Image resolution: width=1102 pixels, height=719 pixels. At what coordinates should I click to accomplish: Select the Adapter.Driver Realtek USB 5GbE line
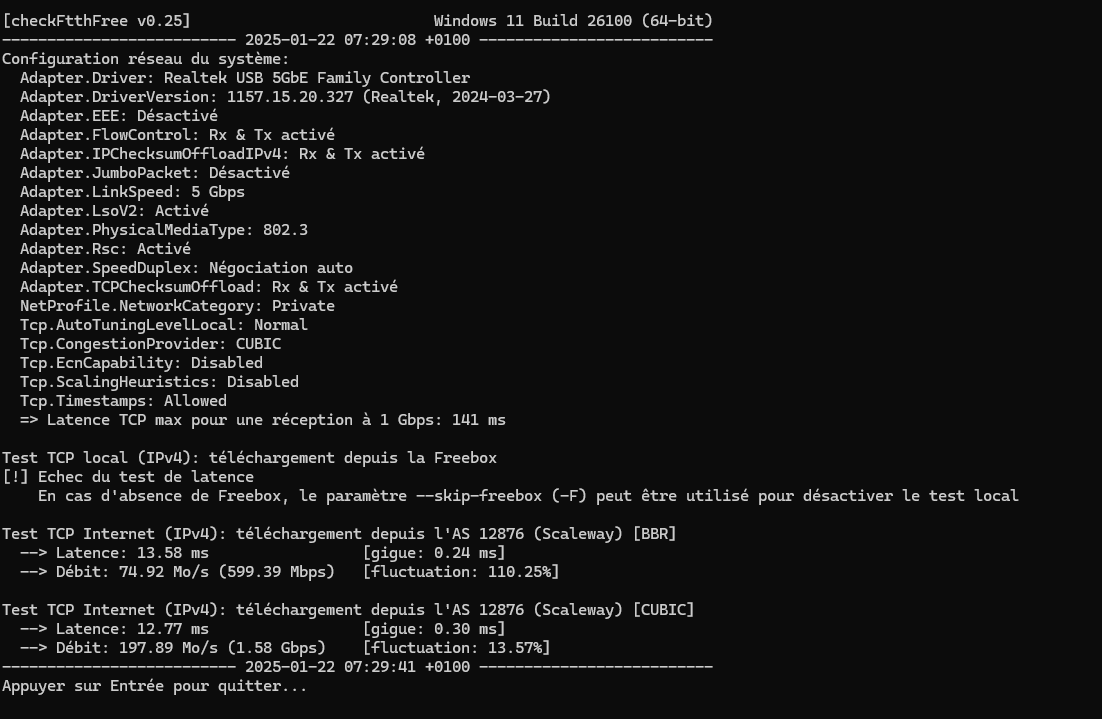245,78
